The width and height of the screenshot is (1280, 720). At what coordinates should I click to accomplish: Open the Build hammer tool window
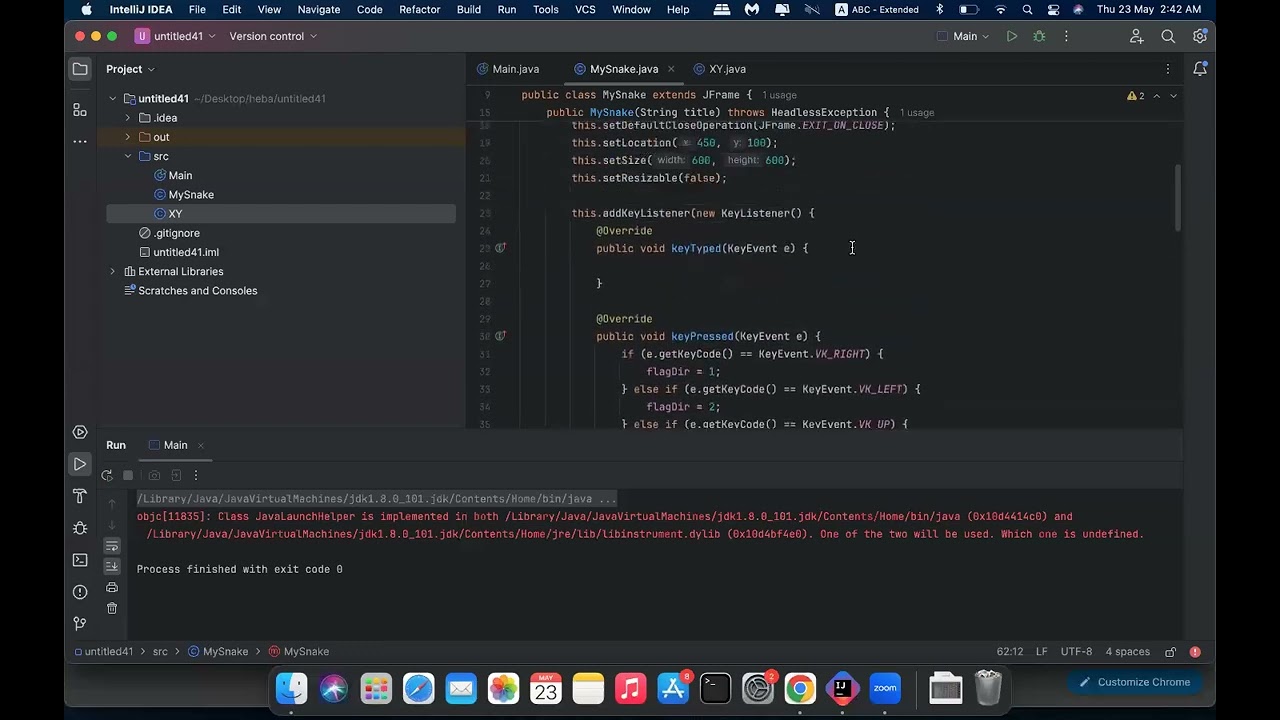(x=80, y=496)
